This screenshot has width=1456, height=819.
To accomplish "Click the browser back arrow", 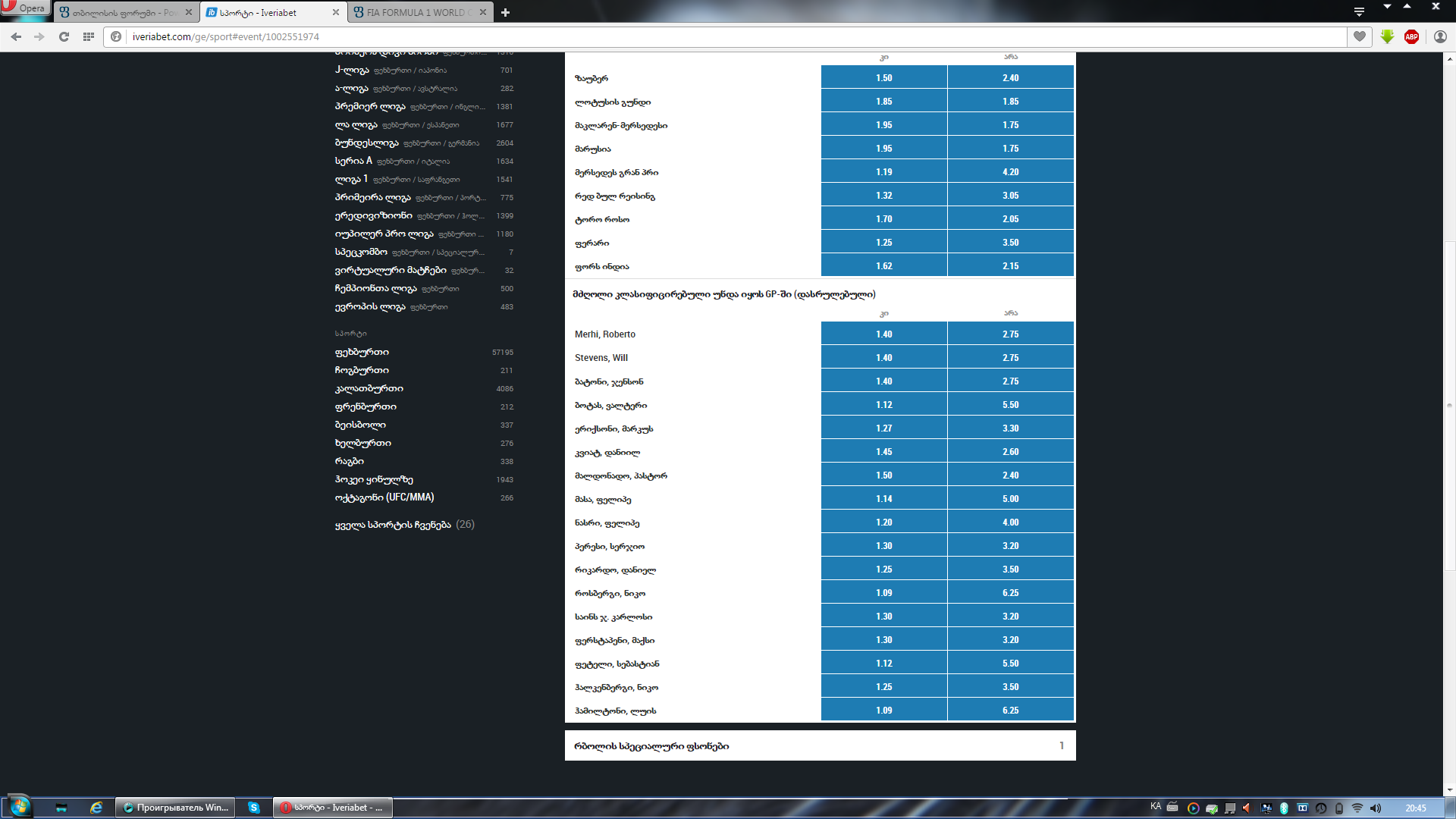I will (16, 36).
